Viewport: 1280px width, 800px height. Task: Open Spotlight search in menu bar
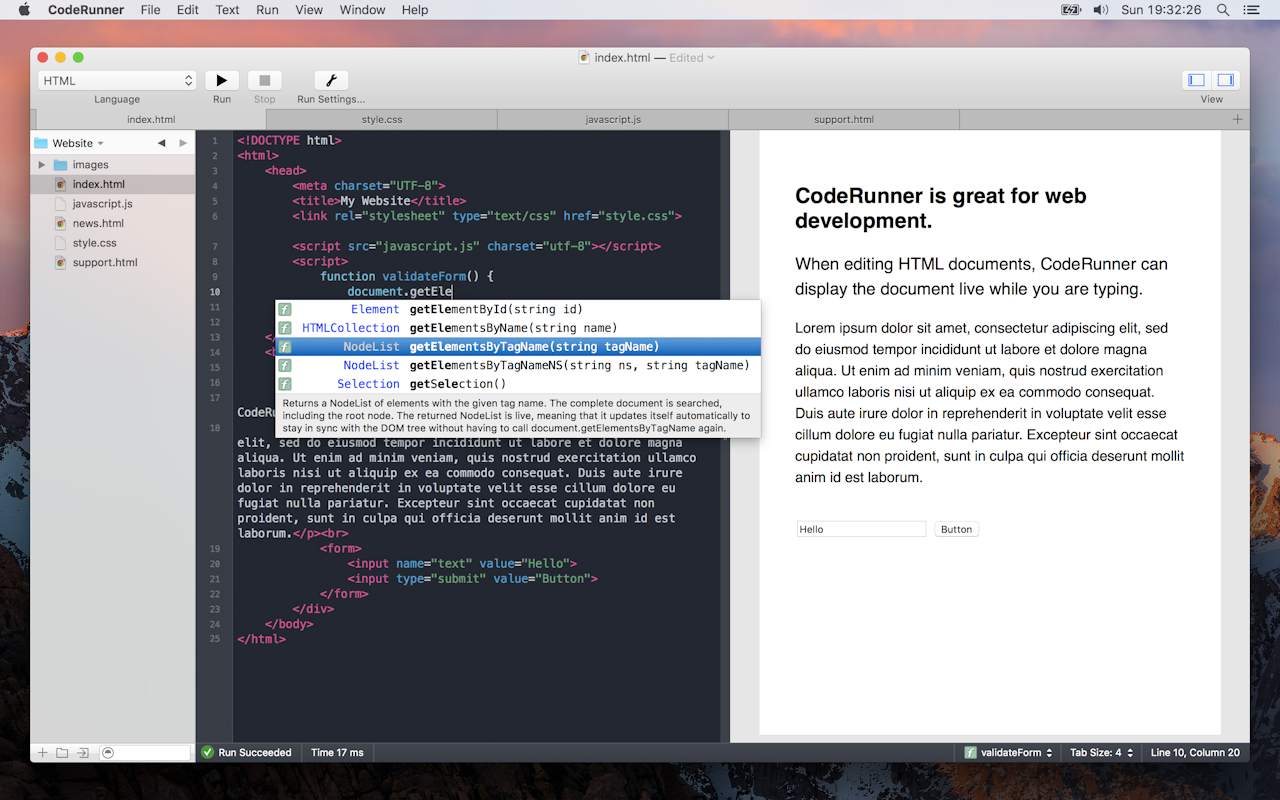[1222, 10]
